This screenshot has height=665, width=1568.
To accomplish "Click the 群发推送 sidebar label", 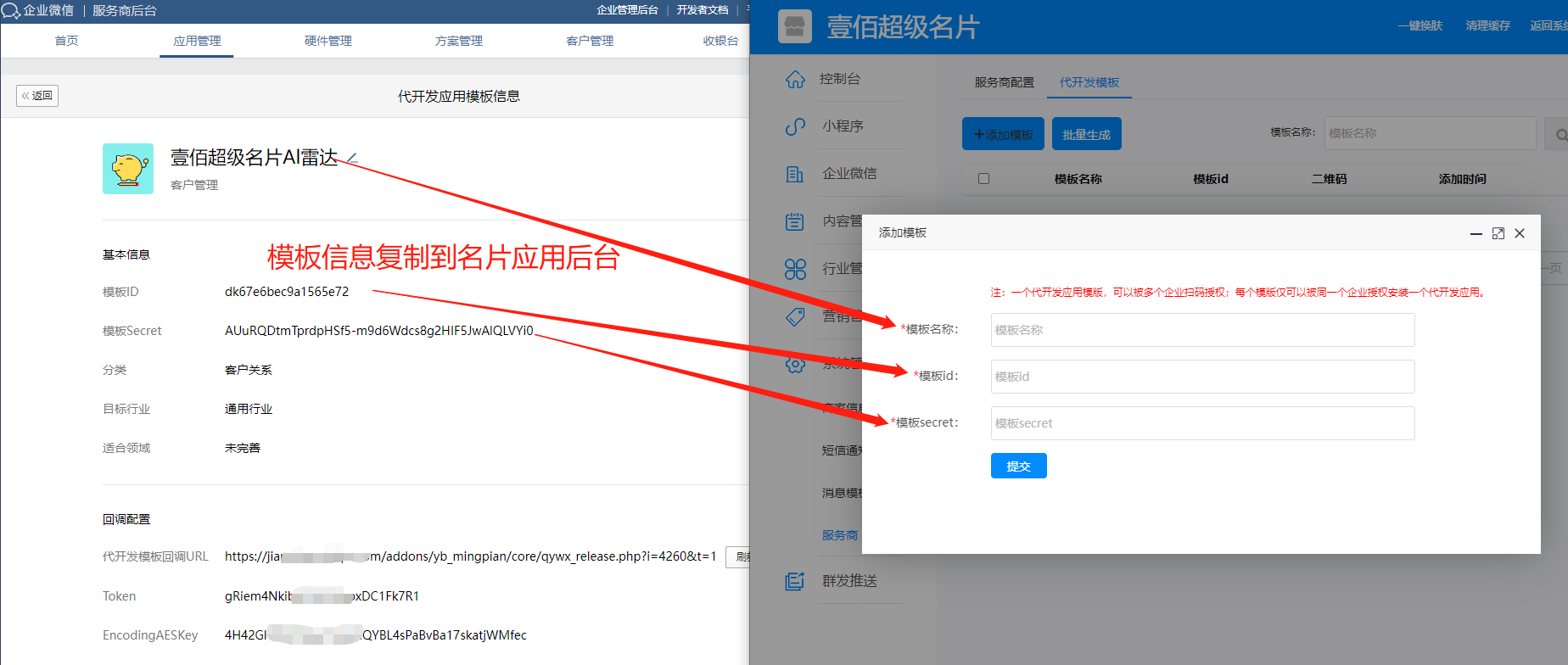I will click(849, 581).
